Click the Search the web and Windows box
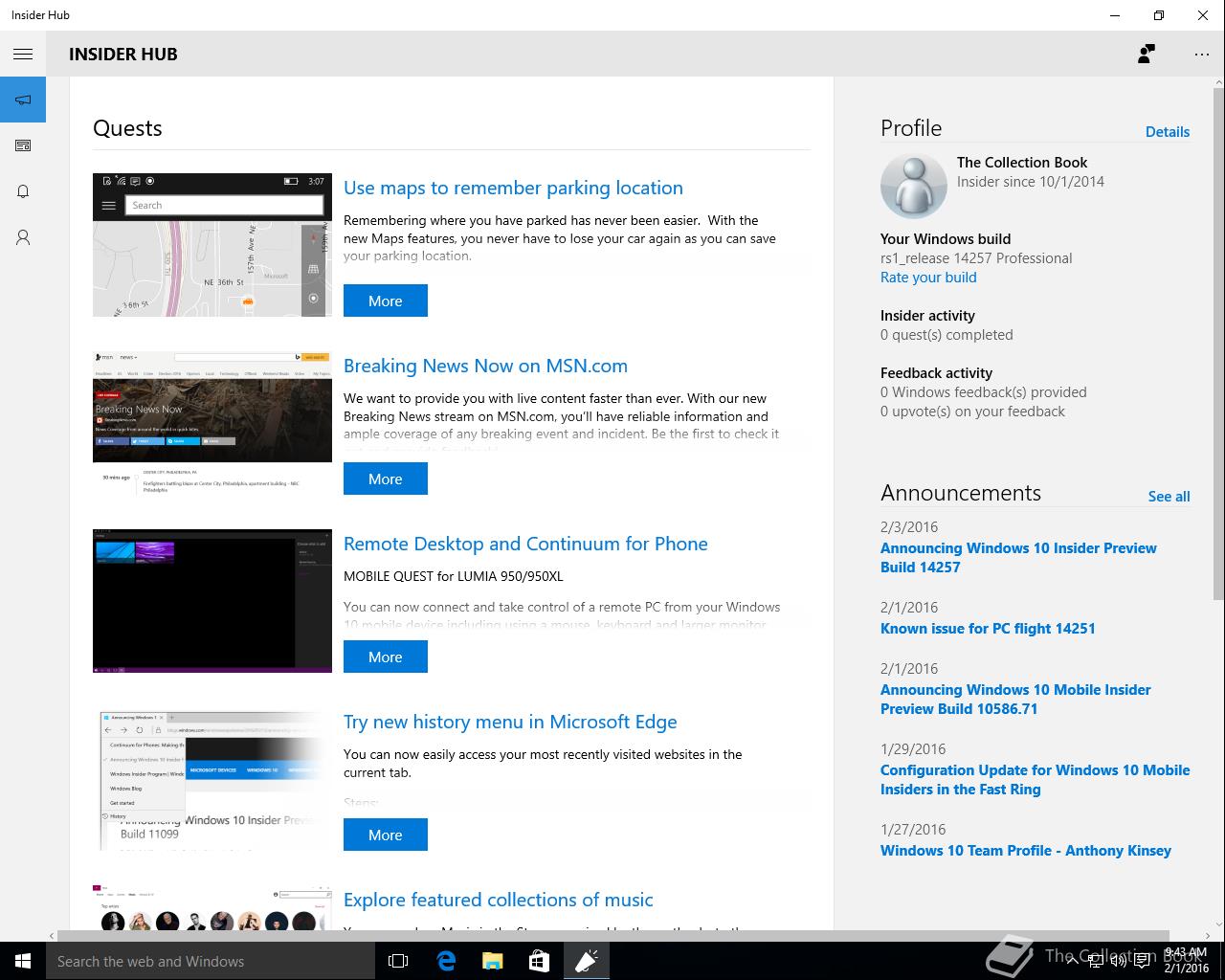Image resolution: width=1225 pixels, height=980 pixels. [x=211, y=961]
